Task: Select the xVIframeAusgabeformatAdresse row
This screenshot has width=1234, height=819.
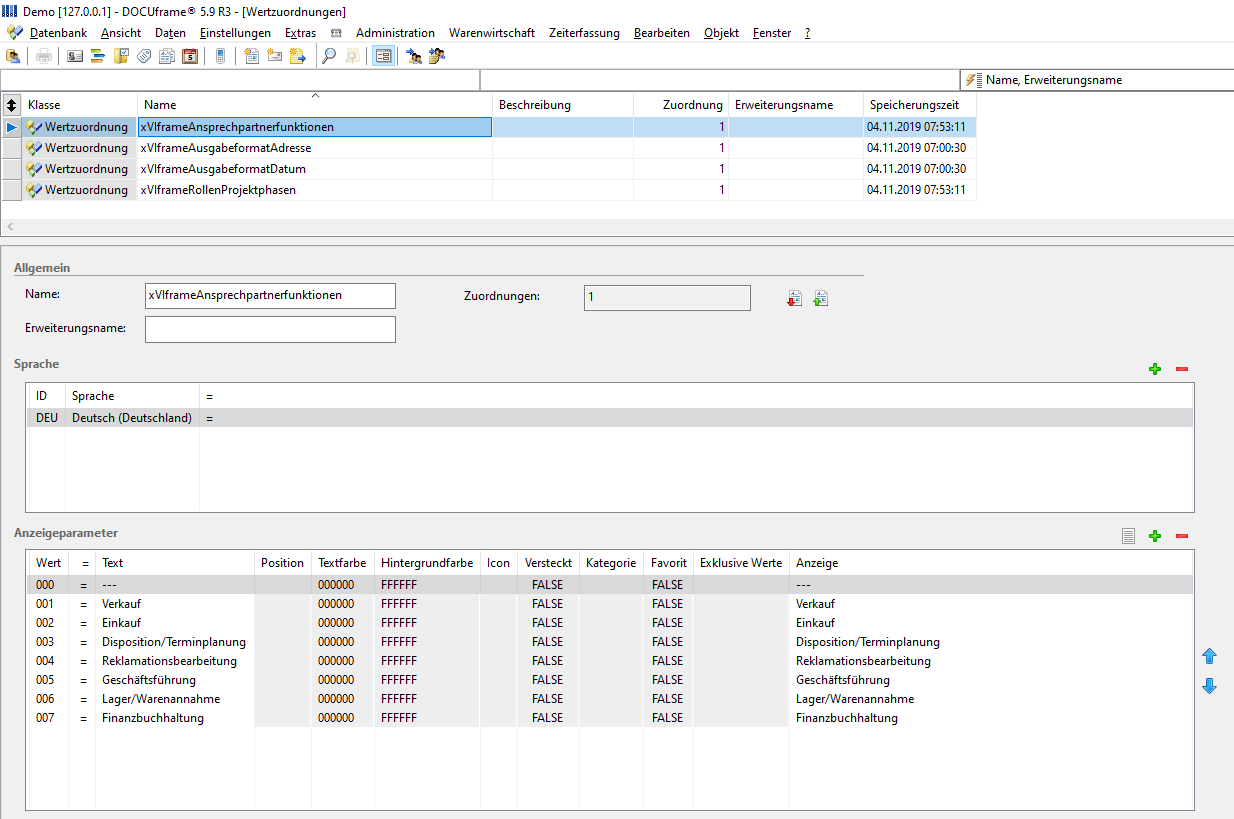Action: pyautogui.click(x=489, y=148)
